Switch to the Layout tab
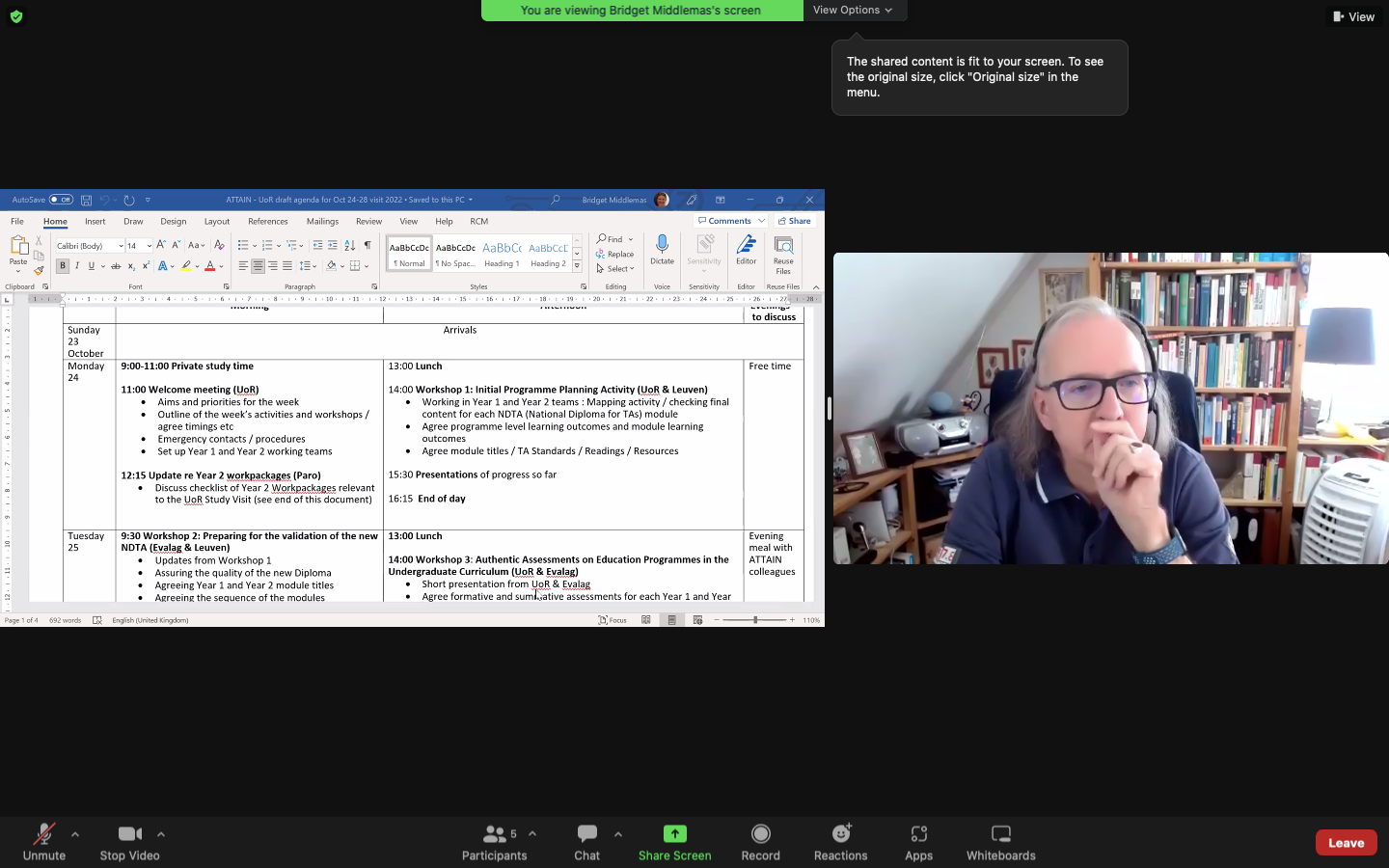This screenshot has width=1389, height=868. (x=217, y=222)
